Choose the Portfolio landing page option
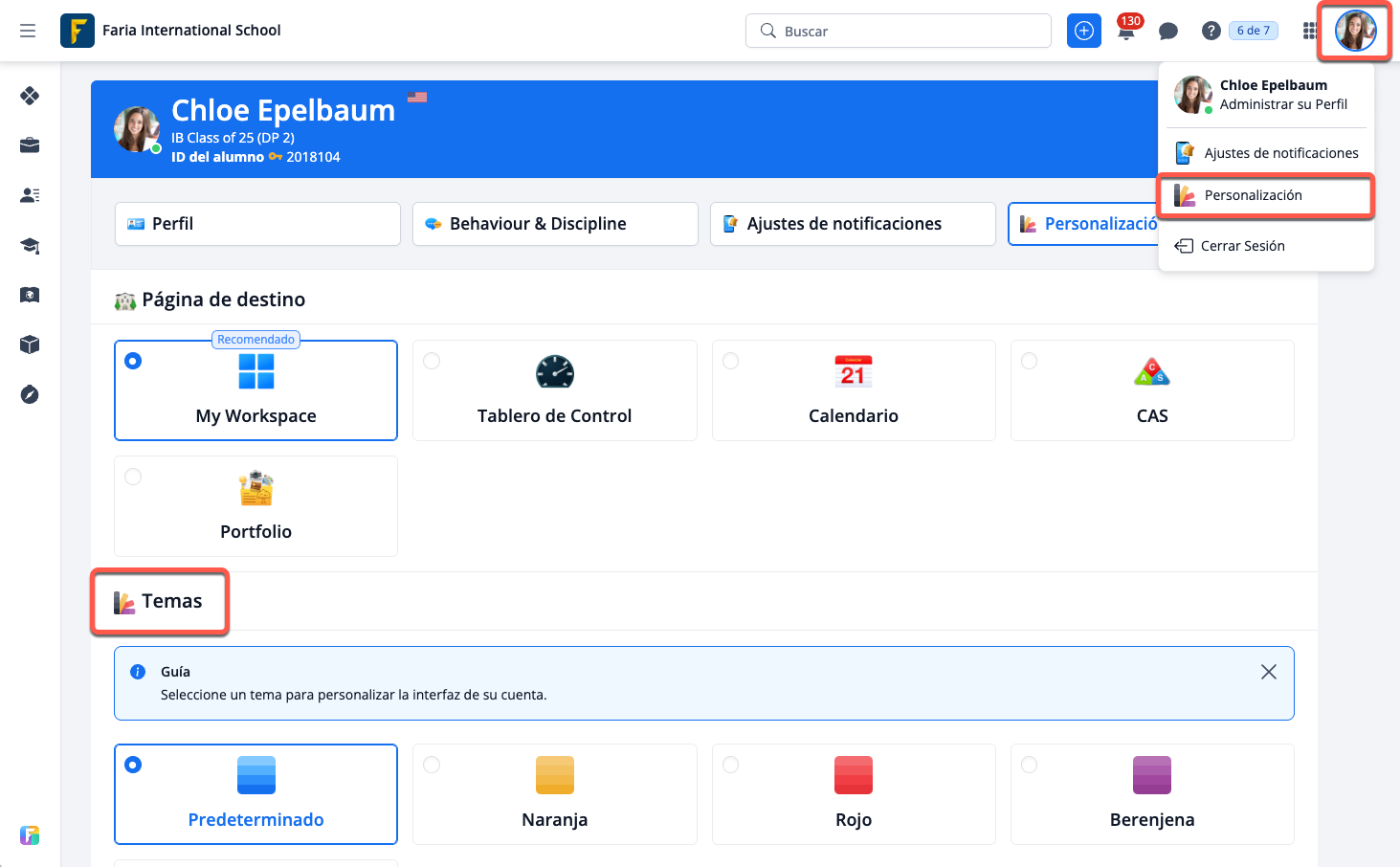Viewport: 1400px width, 867px height. point(256,506)
